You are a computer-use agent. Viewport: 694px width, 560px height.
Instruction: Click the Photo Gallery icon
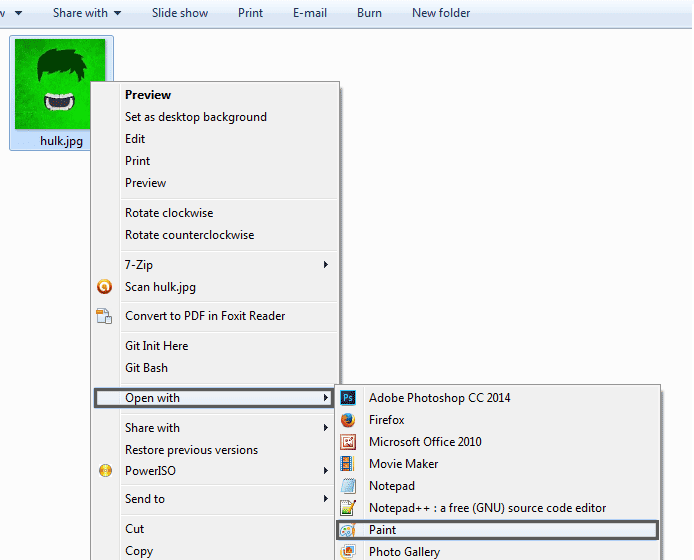click(348, 552)
